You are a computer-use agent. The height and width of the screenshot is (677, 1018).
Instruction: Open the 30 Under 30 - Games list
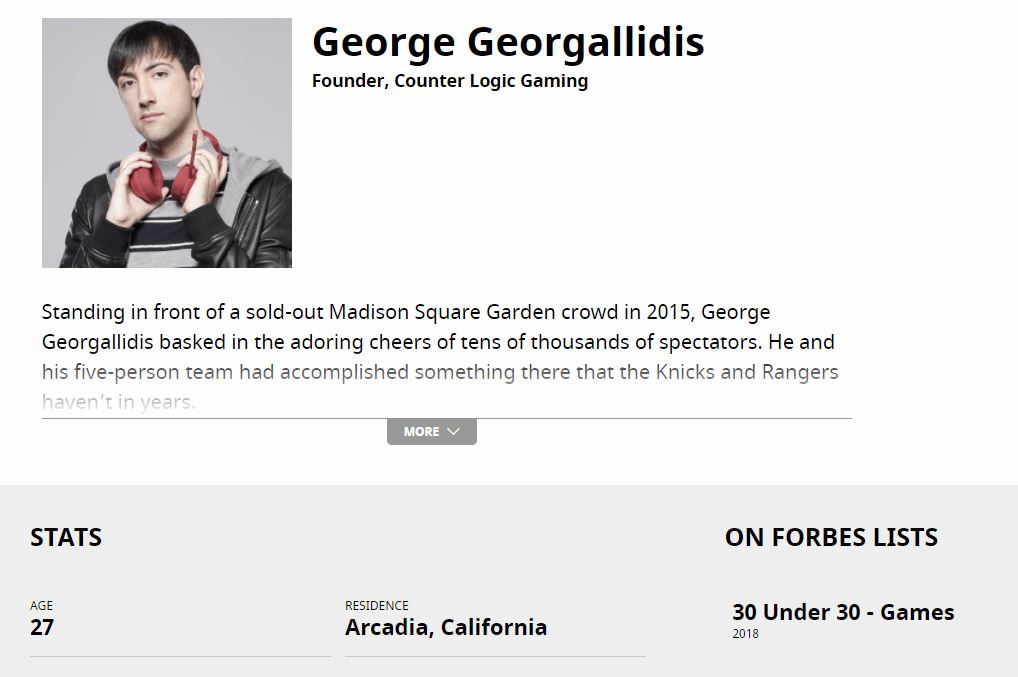[x=843, y=612]
